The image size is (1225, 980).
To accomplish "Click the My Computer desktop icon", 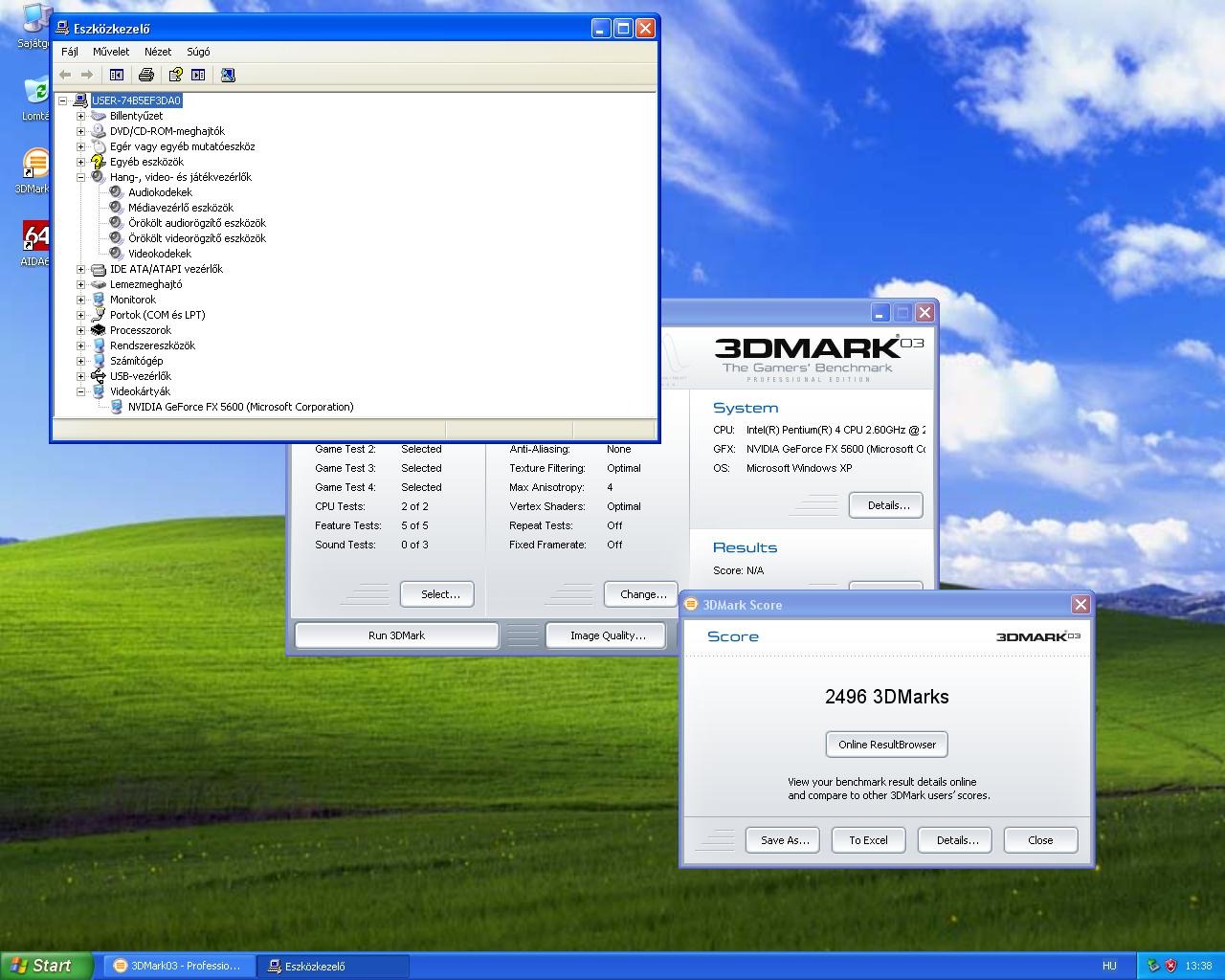I will (x=35, y=17).
